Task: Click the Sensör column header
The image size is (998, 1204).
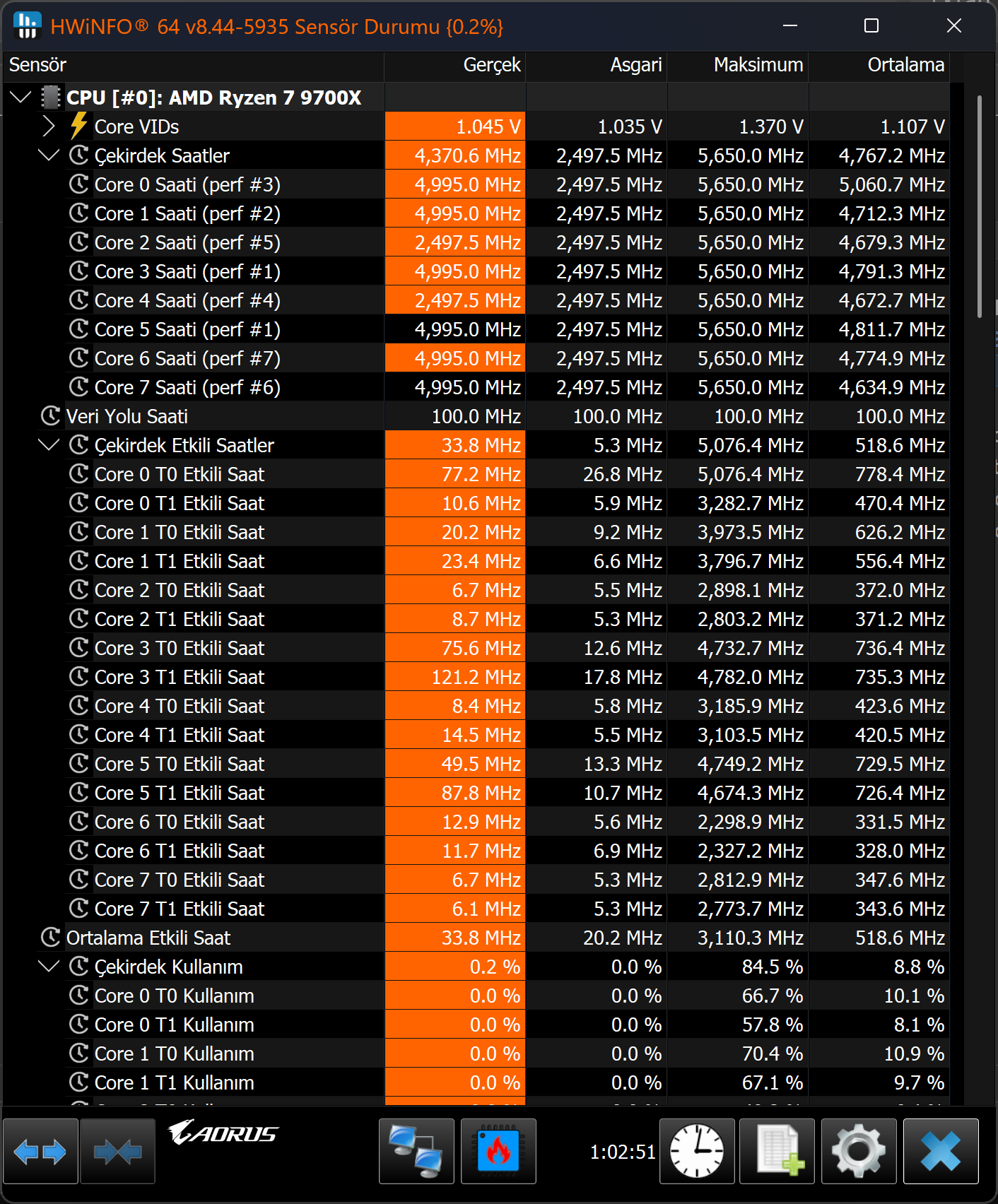Action: click(x=193, y=65)
